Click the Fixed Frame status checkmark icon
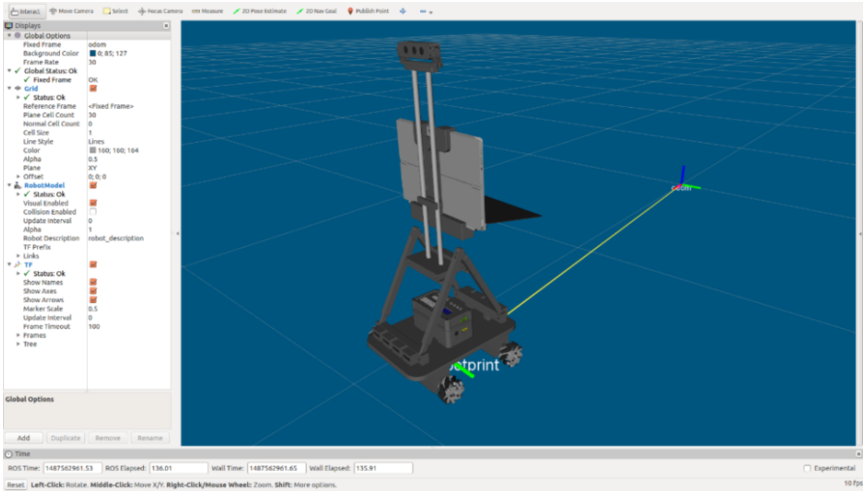This screenshot has width=868, height=499. [x=27, y=80]
